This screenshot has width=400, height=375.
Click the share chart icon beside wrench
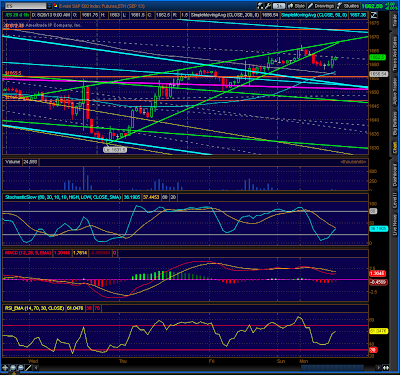[261, 6]
